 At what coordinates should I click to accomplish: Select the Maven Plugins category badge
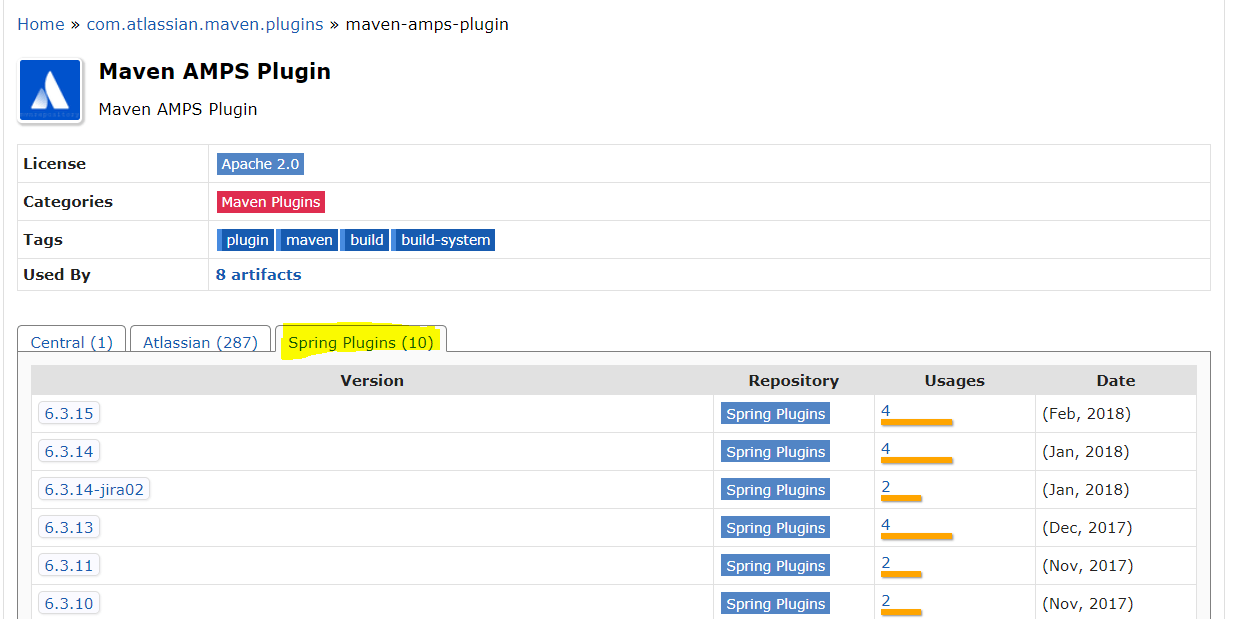point(271,202)
